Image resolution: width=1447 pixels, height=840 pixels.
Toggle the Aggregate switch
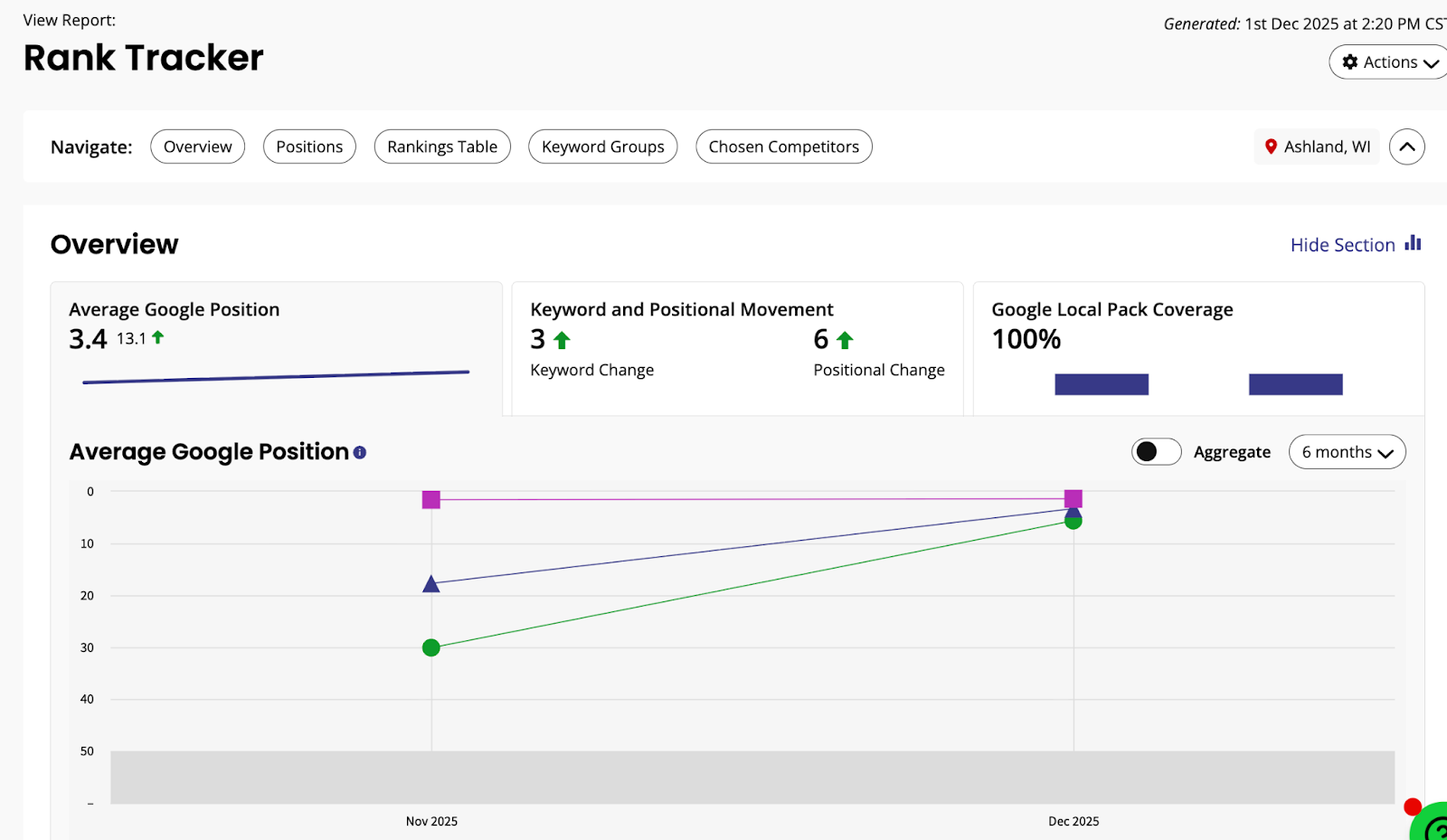tap(1156, 451)
